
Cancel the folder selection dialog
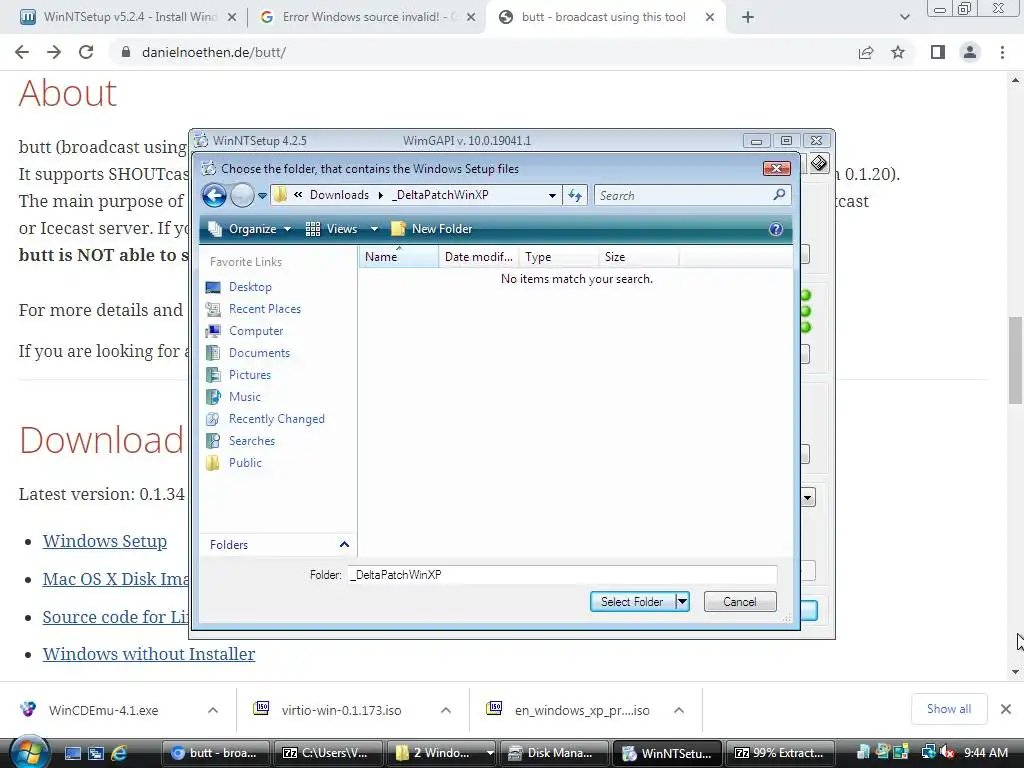(740, 601)
